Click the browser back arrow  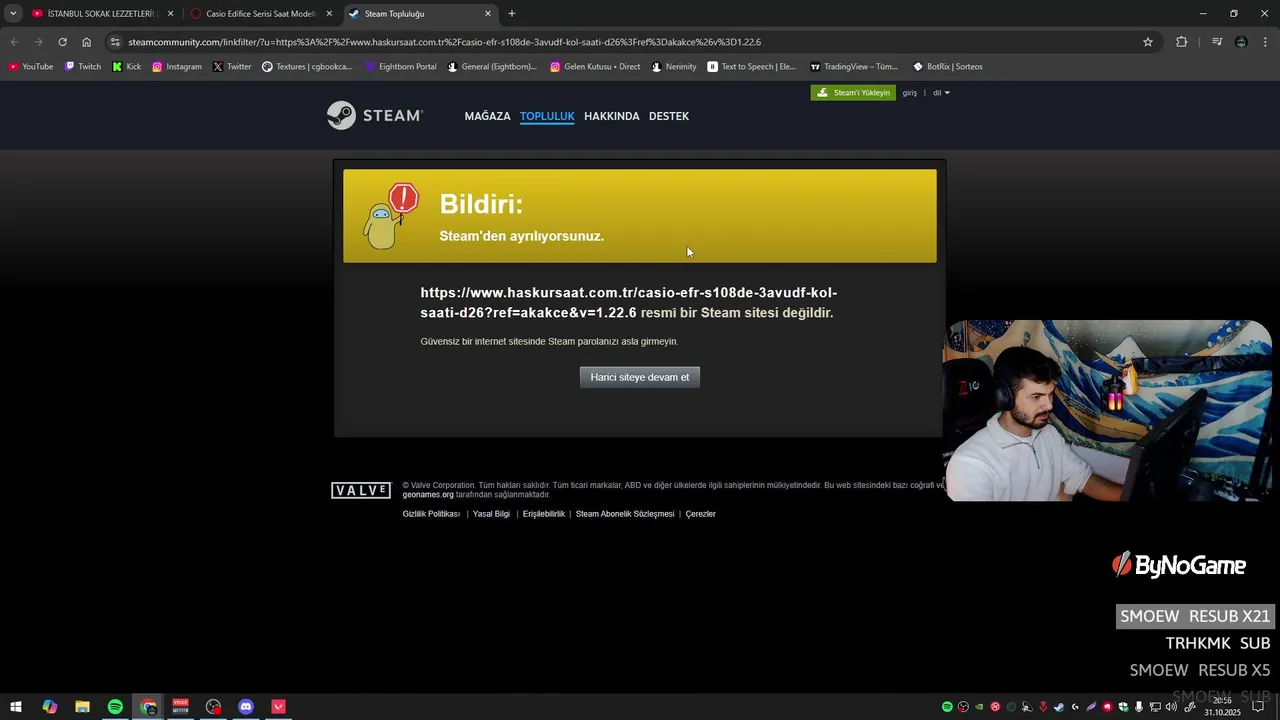click(14, 42)
